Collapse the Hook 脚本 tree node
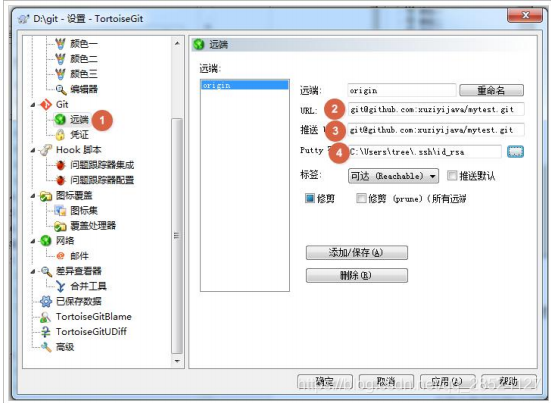This screenshot has width=551, height=403. click(33, 150)
